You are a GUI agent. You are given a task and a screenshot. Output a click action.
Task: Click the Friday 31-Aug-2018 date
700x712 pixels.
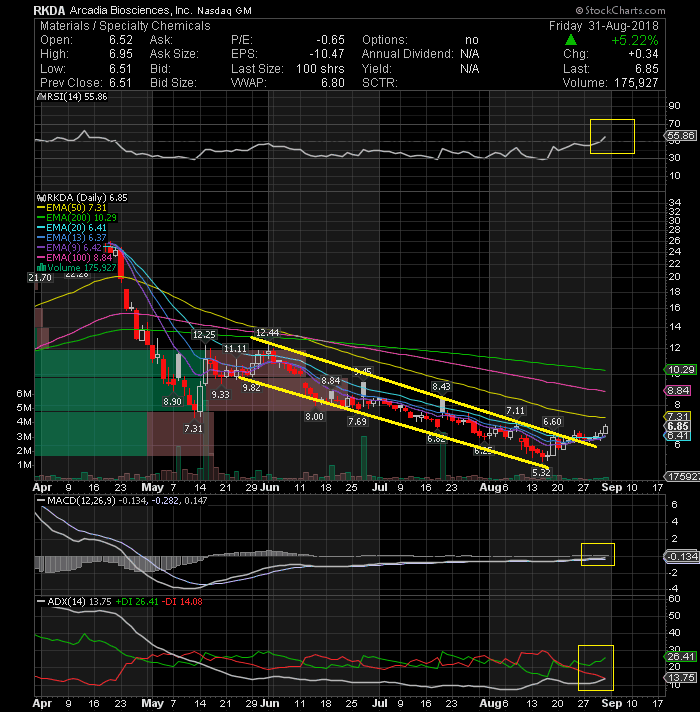tap(604, 26)
